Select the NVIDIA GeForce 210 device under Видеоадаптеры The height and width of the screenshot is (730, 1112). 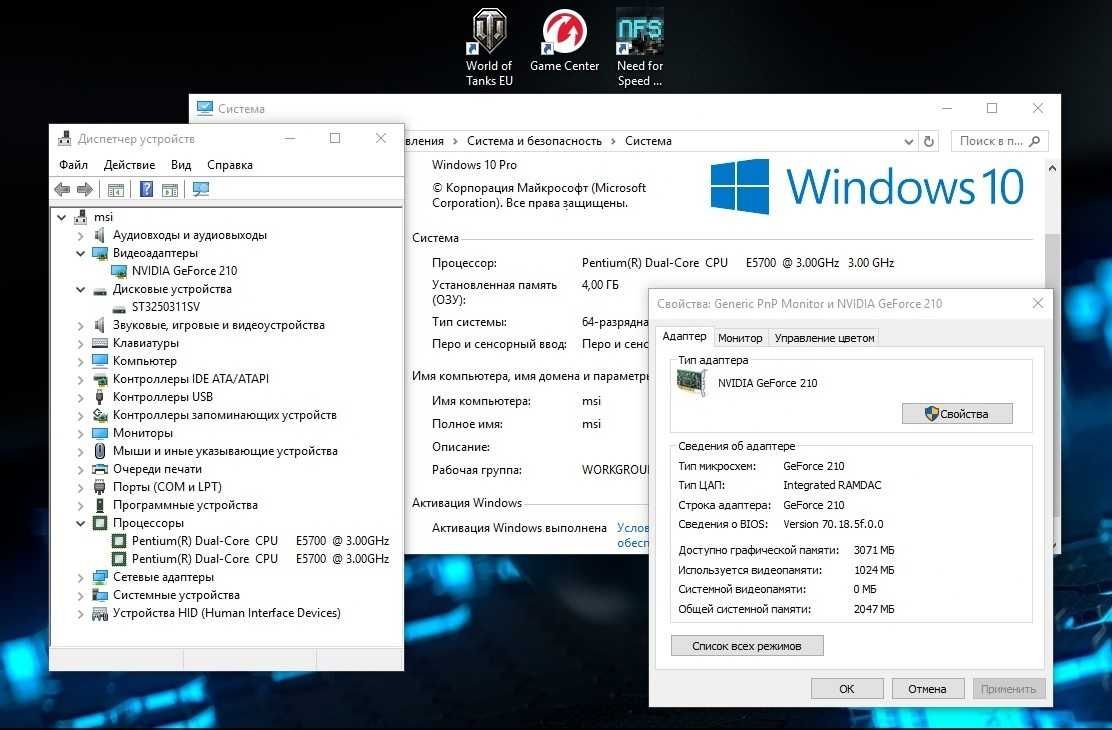coord(184,271)
